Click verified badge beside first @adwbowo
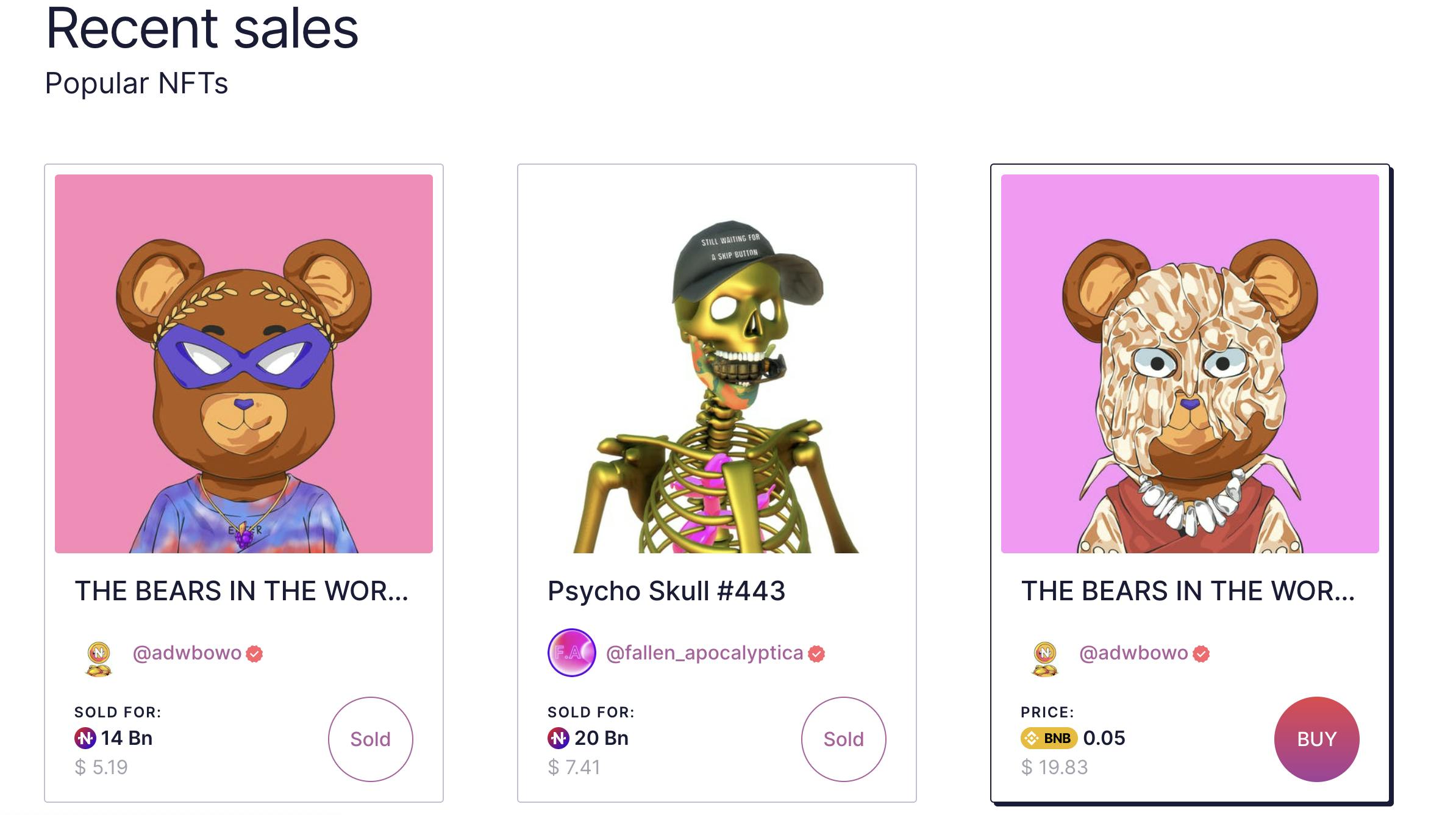The width and height of the screenshot is (1456, 815). (254, 654)
